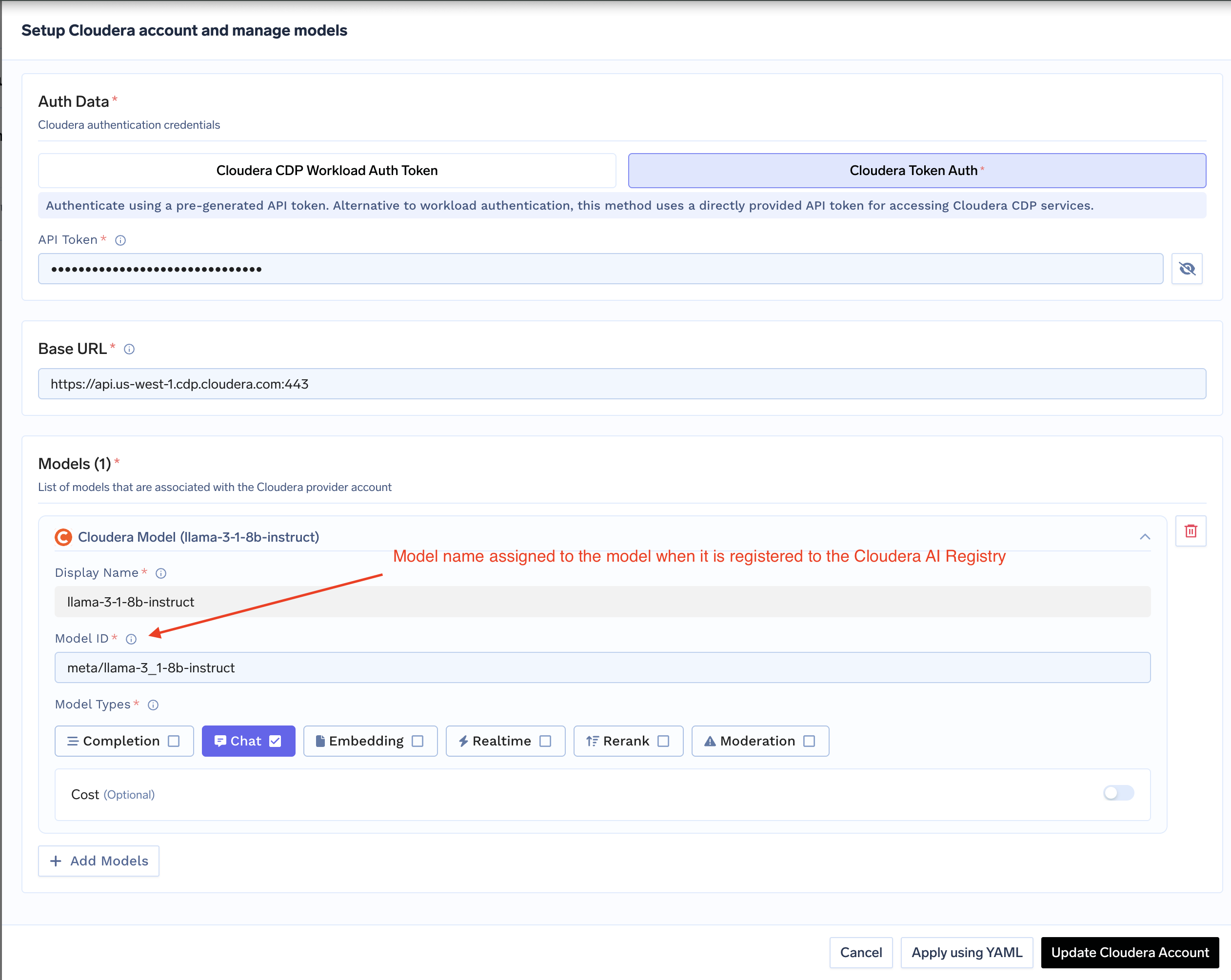
Task: Uncheck the Chat model type
Action: click(275, 740)
